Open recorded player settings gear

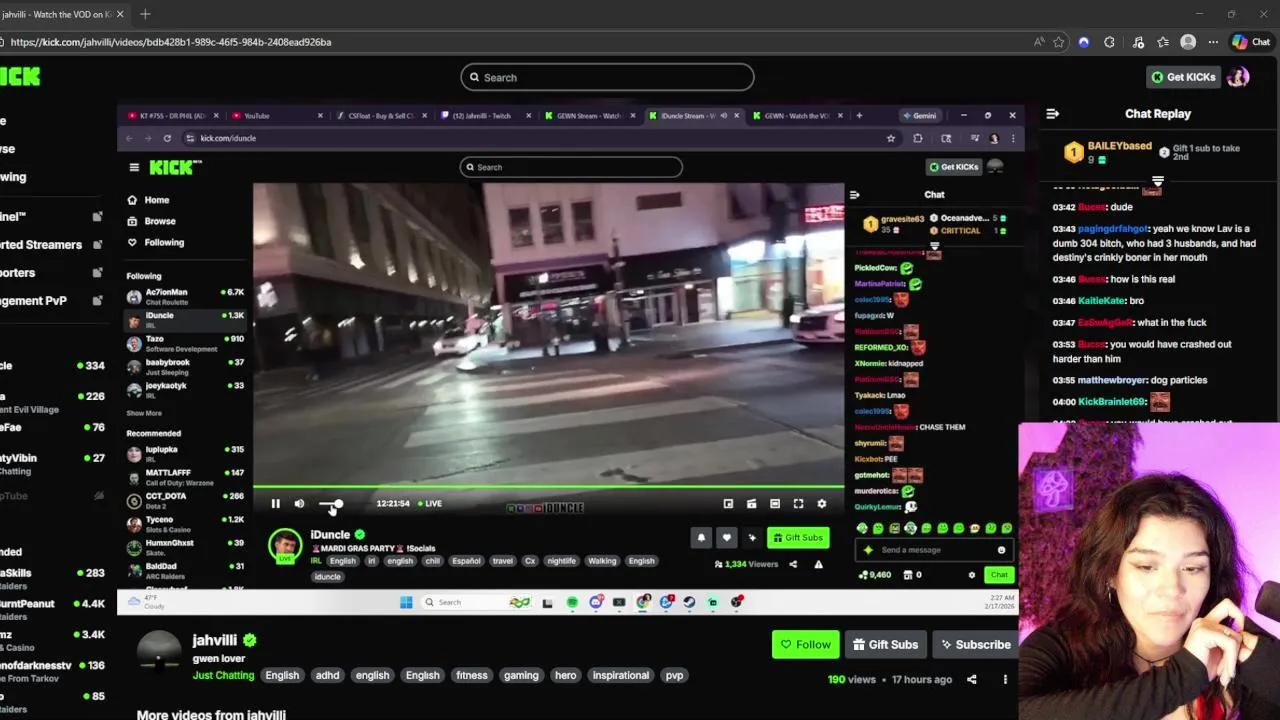click(822, 504)
